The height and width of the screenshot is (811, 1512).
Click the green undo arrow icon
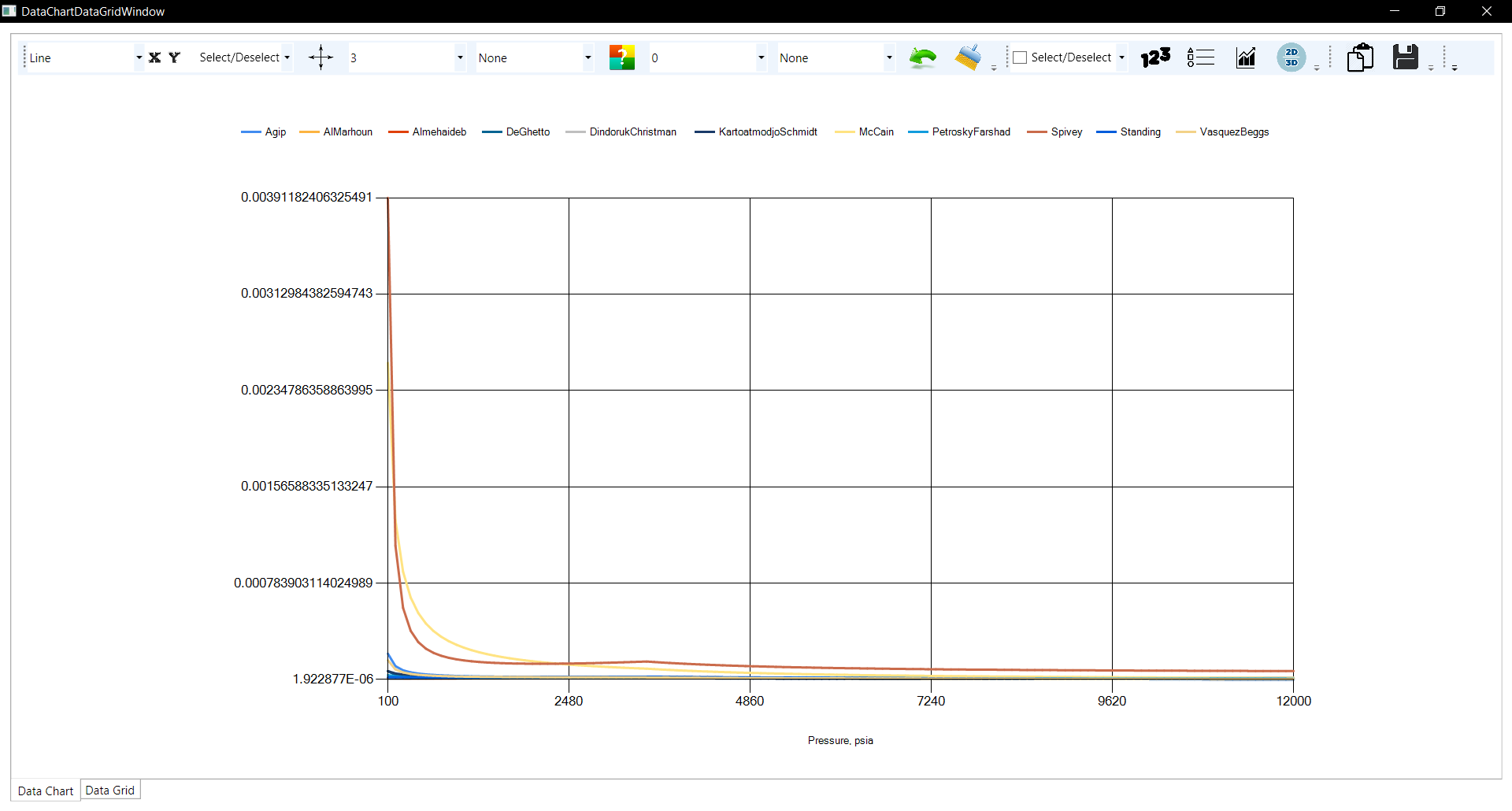point(922,57)
